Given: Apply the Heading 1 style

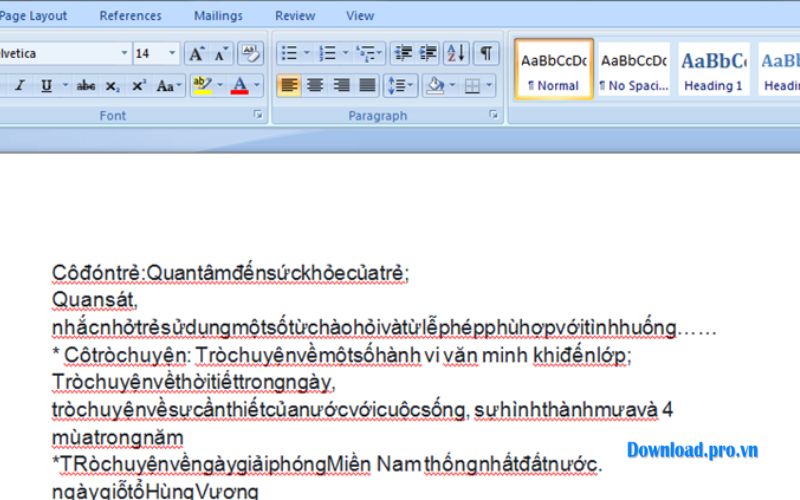Looking at the screenshot, I should click(x=713, y=69).
